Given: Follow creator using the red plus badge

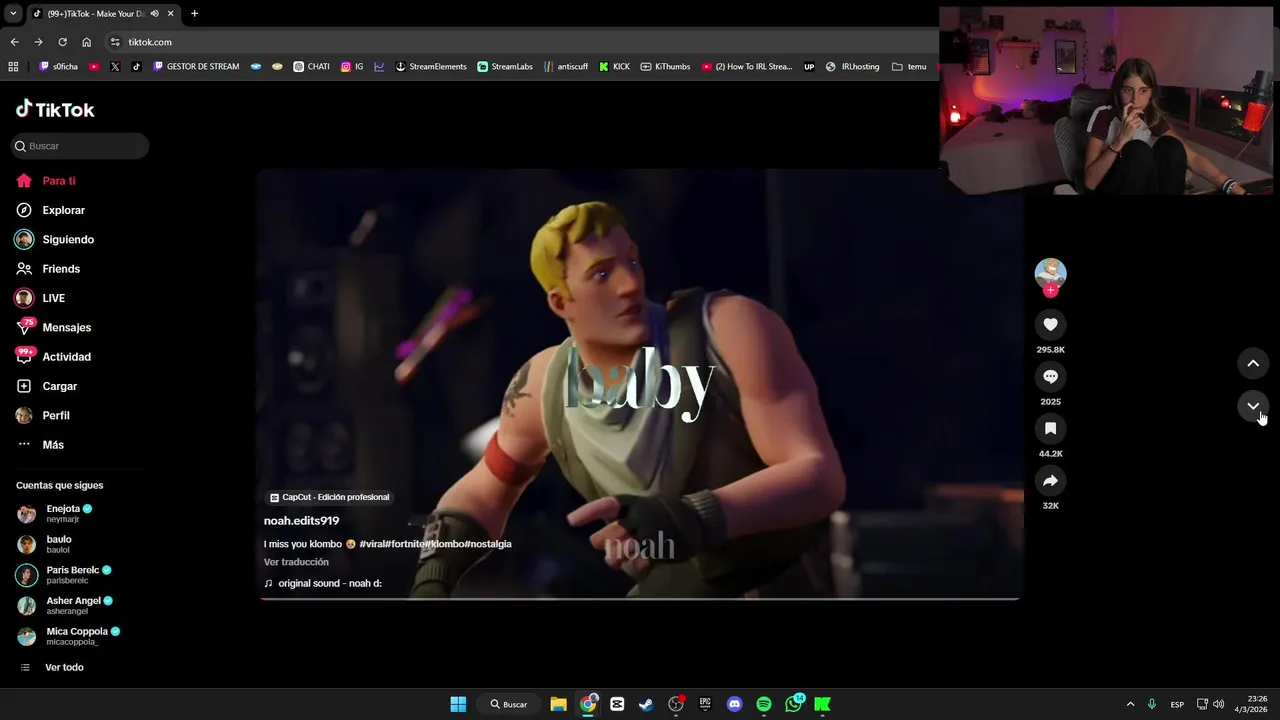Looking at the screenshot, I should click(1050, 290).
